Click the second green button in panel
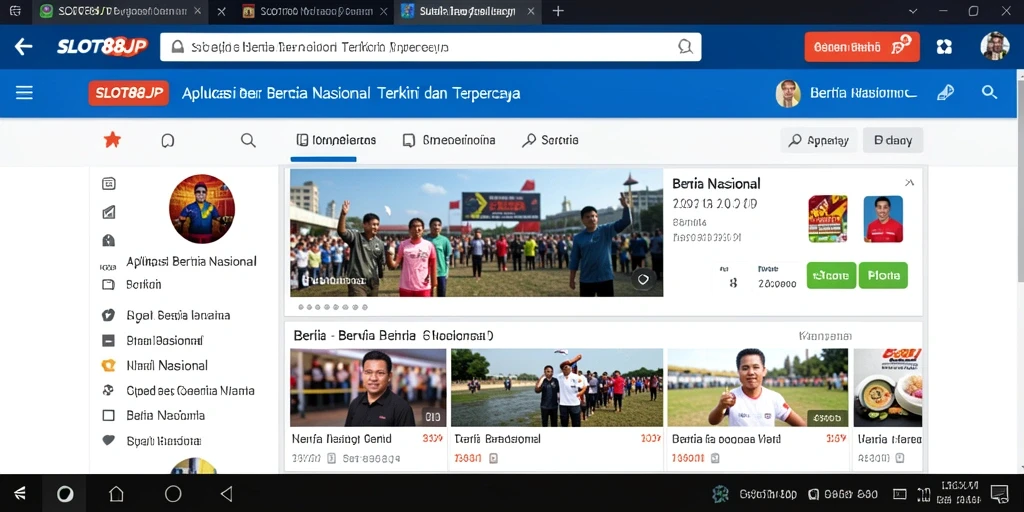 tap(883, 276)
